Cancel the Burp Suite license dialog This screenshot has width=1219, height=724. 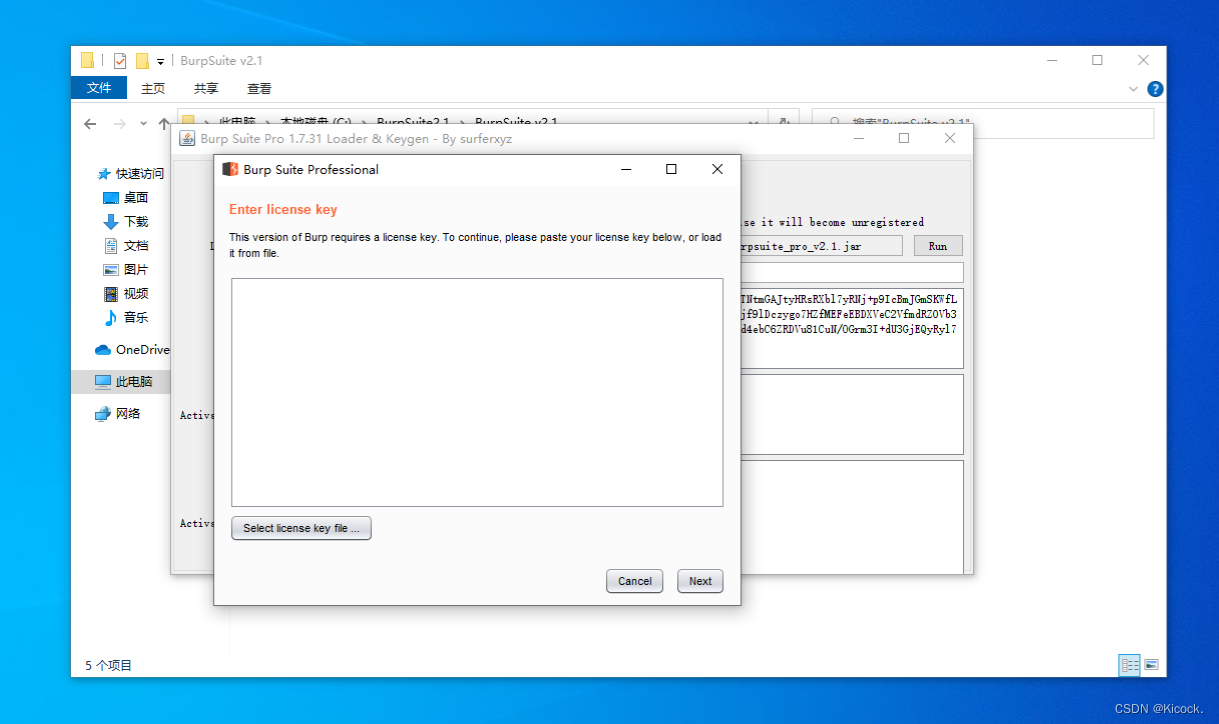pyautogui.click(x=634, y=581)
